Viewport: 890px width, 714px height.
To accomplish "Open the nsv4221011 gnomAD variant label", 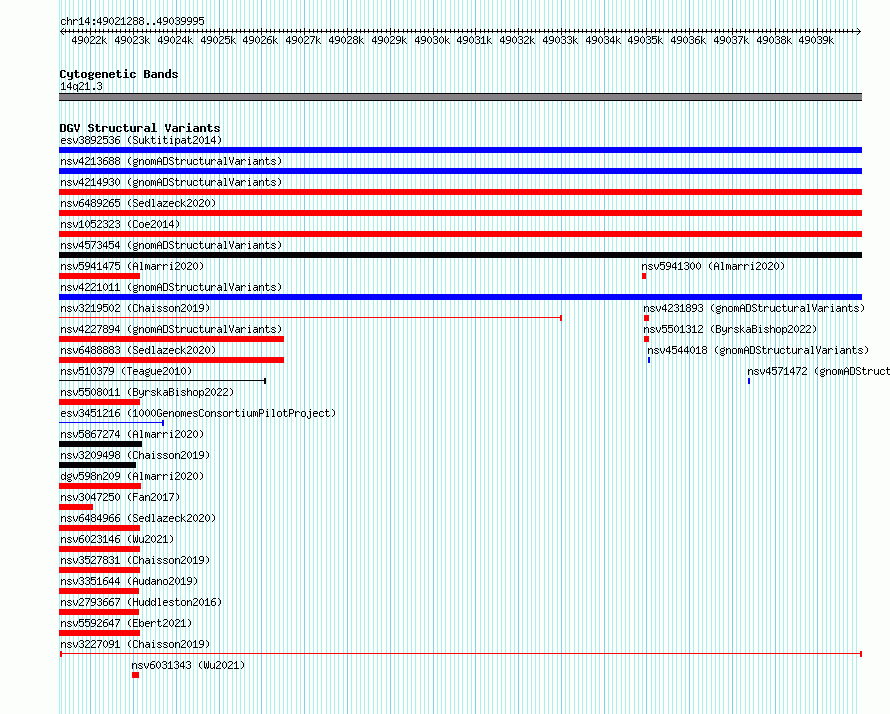I will (x=171, y=287).
